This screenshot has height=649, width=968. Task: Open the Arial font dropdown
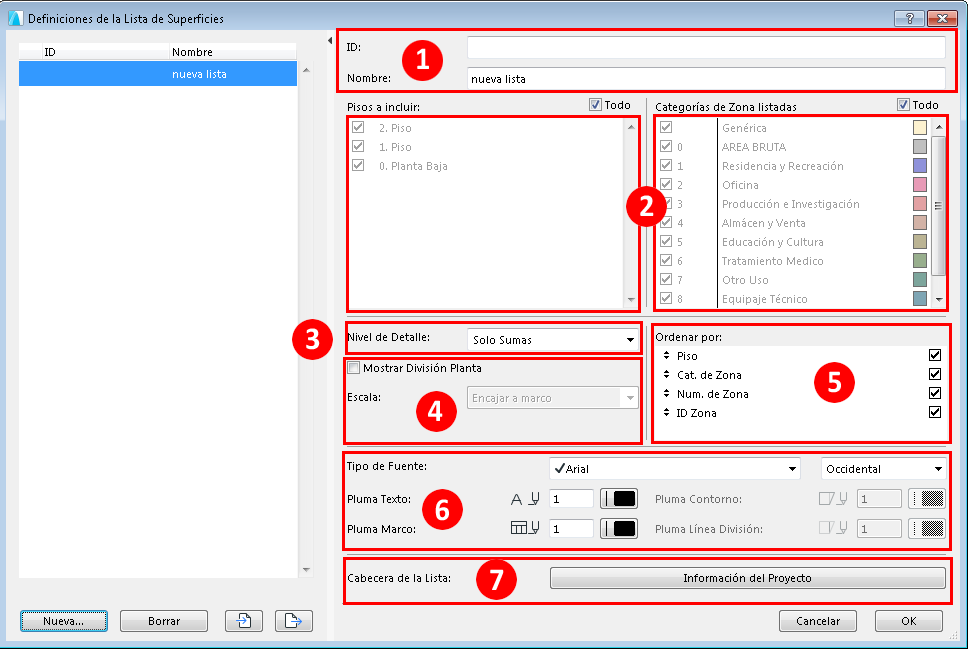[675, 469]
